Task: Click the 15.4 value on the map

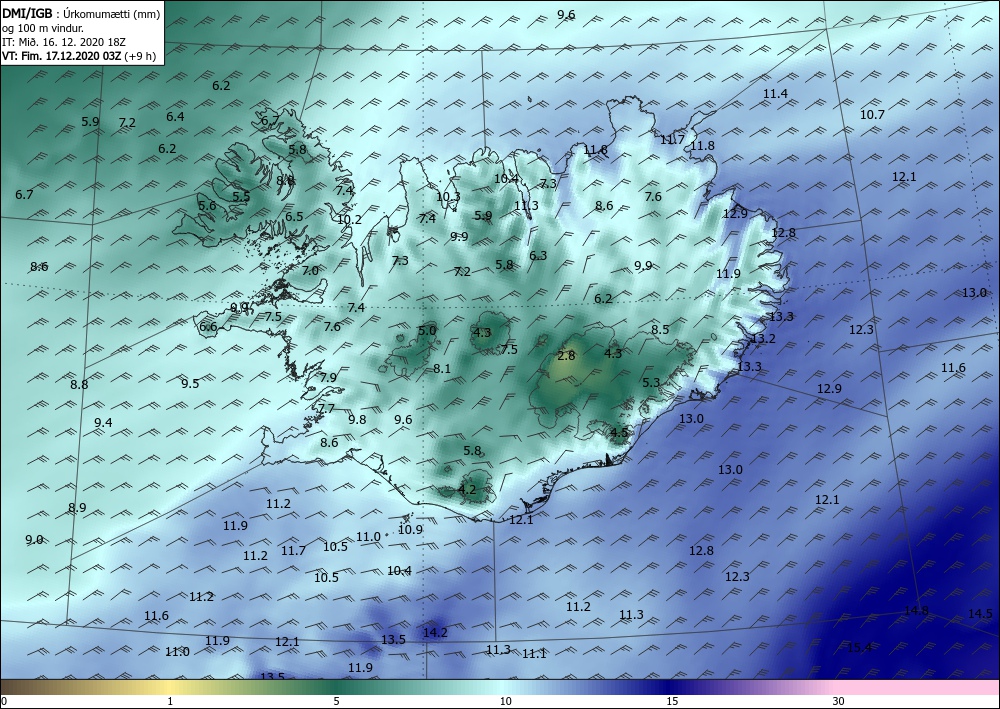Action: 859,648
